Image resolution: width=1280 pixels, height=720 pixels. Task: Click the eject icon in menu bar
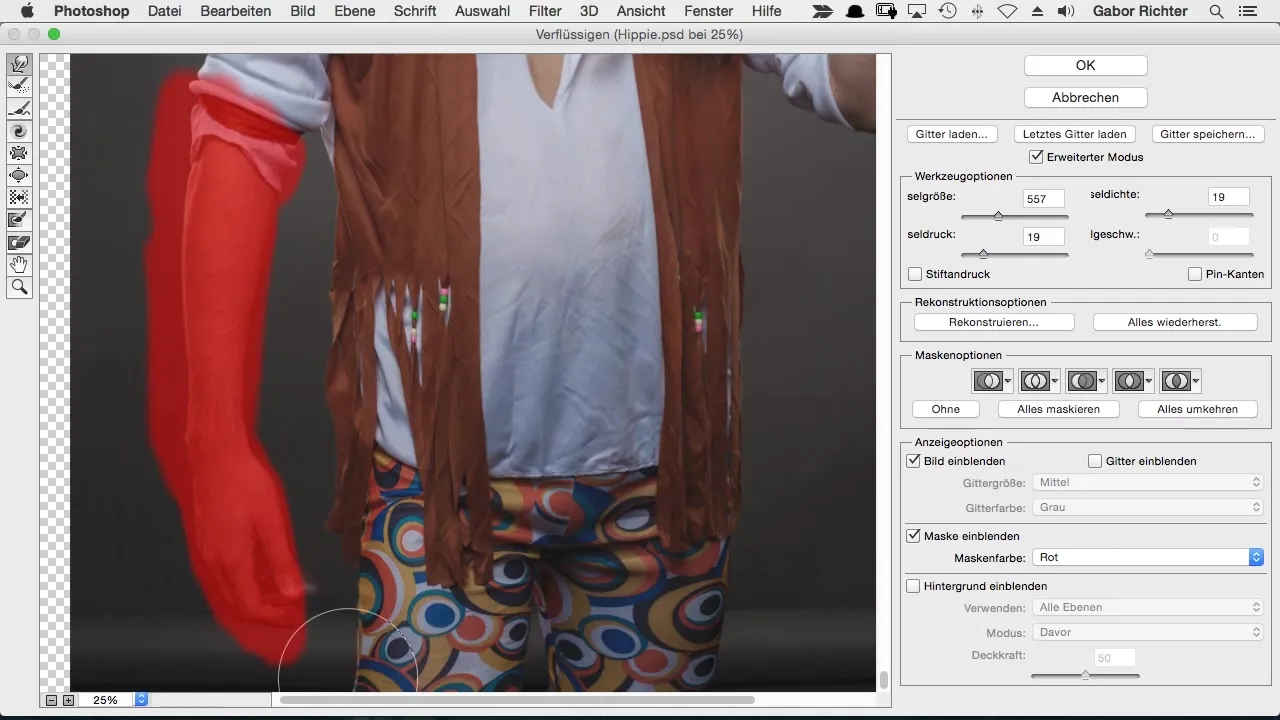1036,12
